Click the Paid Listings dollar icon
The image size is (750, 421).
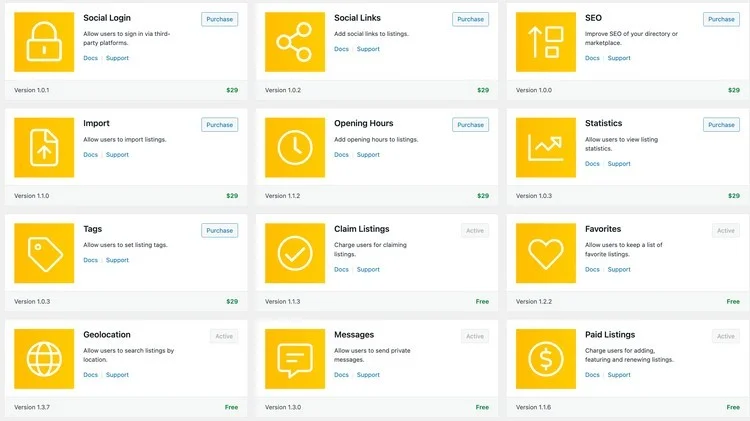point(546,358)
